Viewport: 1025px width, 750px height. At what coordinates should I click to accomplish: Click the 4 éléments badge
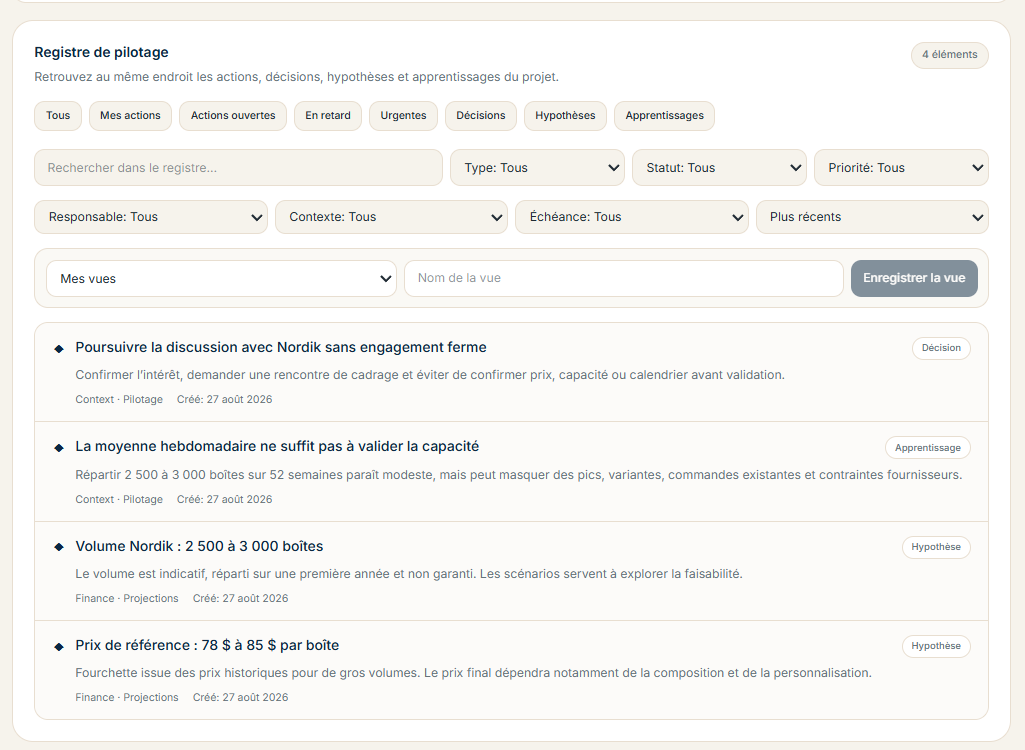(949, 55)
